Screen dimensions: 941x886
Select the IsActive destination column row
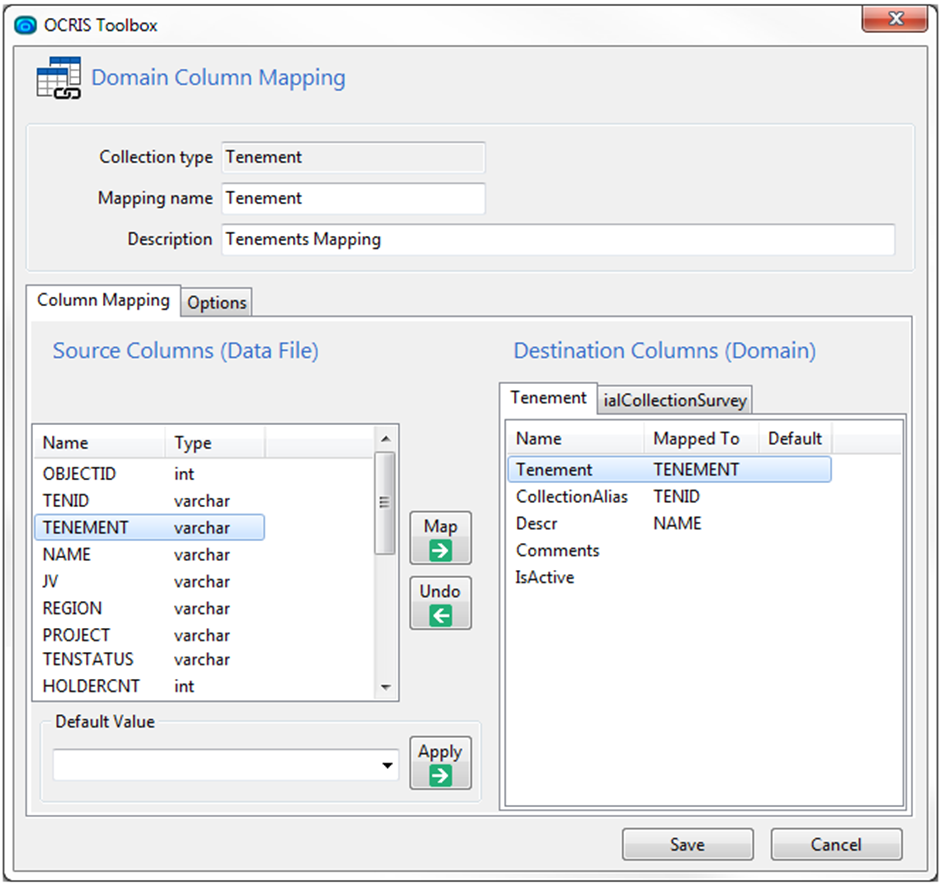tap(670, 577)
